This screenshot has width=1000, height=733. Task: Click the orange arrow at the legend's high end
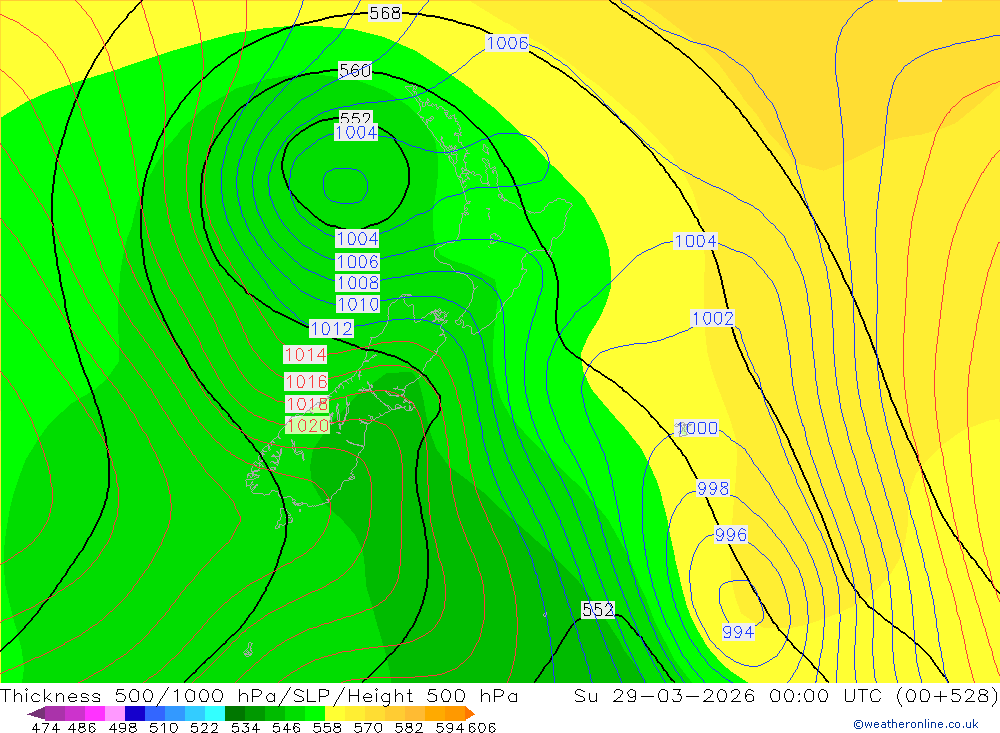[x=469, y=713]
